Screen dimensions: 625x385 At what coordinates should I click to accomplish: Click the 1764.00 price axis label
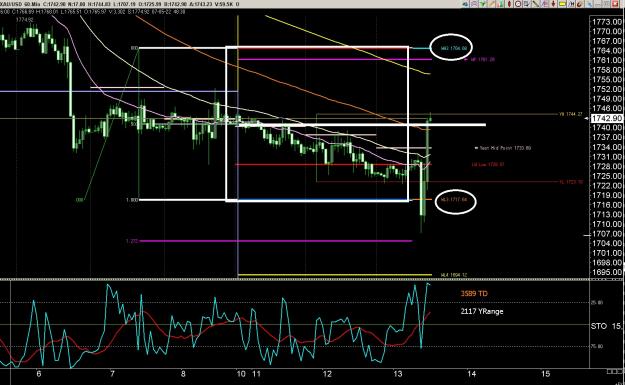pos(607,51)
